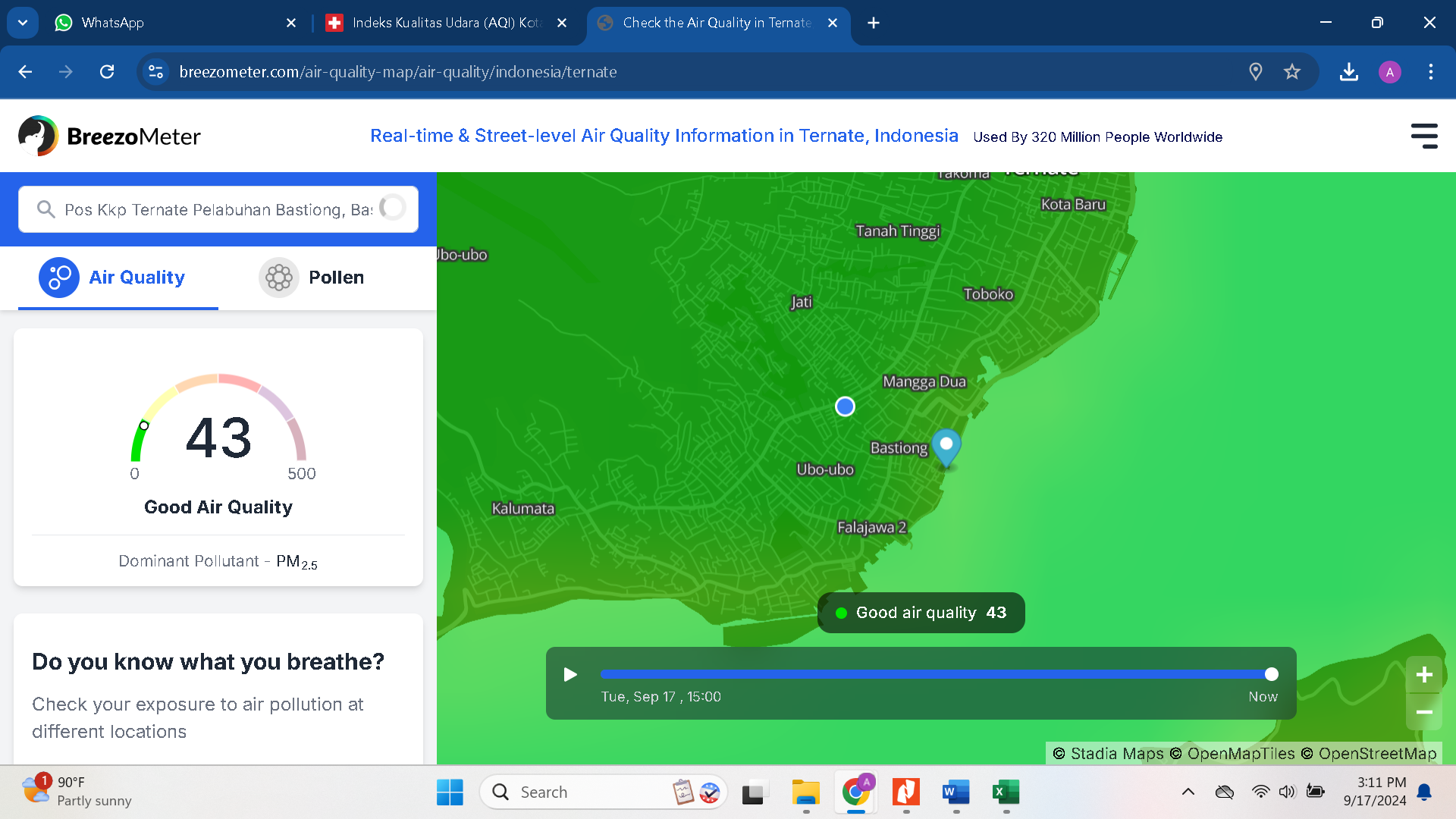Open the Chrome profile avatar
1456x819 pixels.
[1390, 72]
